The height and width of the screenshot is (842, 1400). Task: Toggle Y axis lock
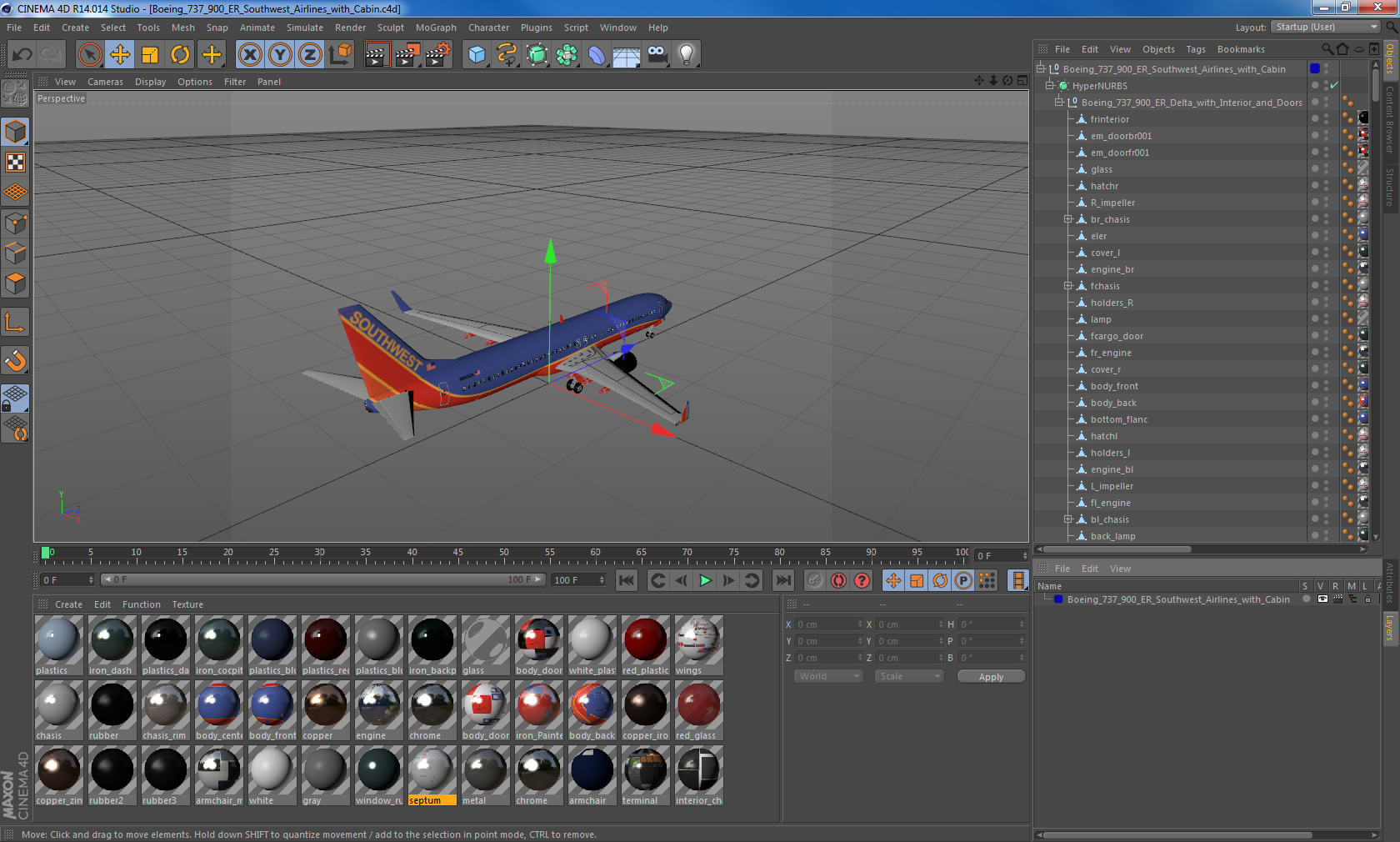(x=280, y=55)
